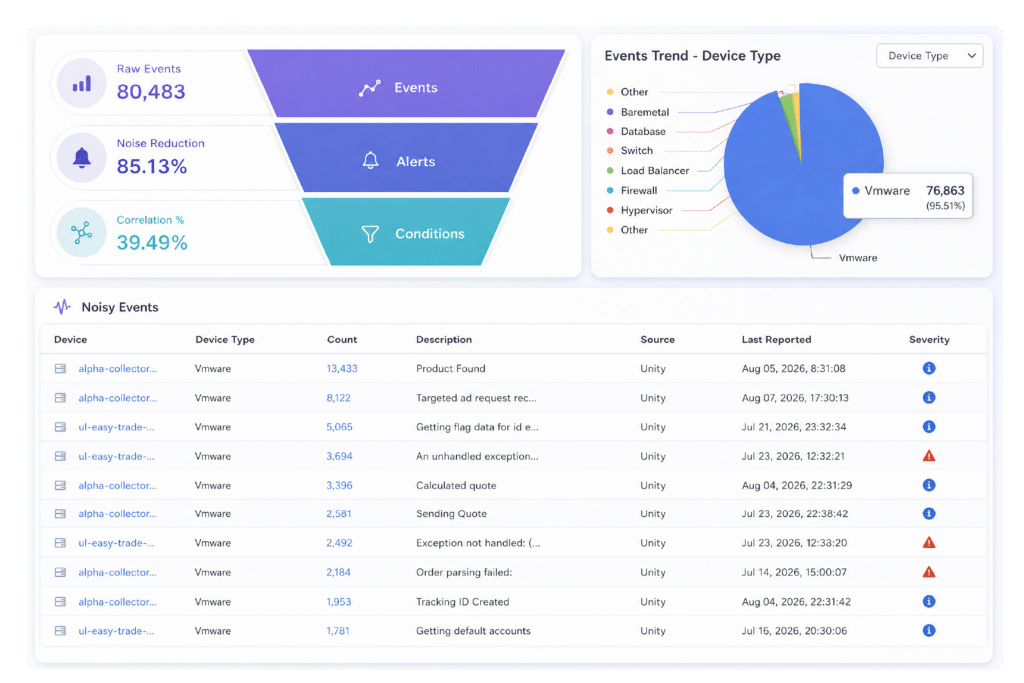The image size is (1024, 683).
Task: Select the Alerts funnel segment
Action: [x=406, y=157]
